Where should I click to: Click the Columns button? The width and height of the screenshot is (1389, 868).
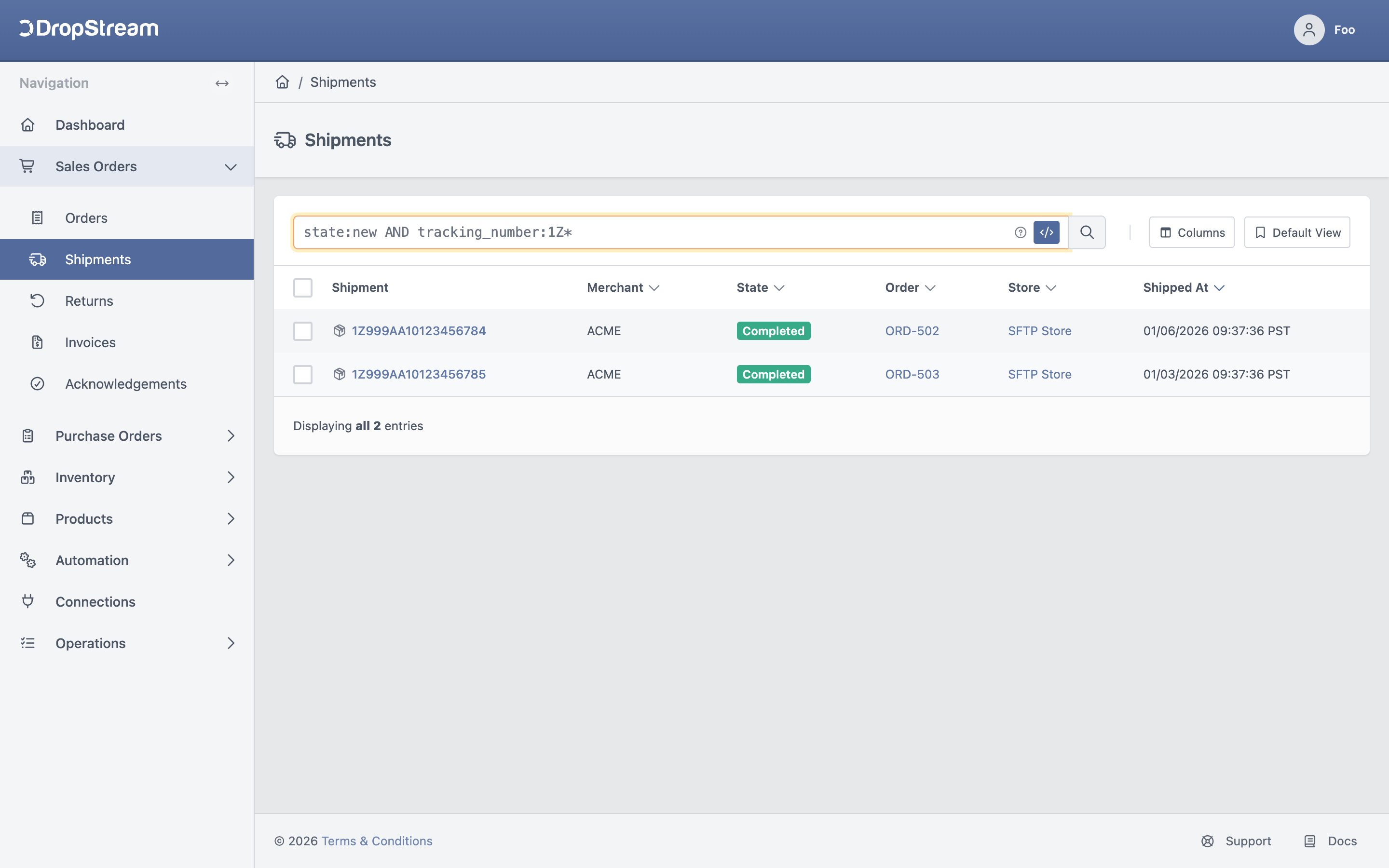[1192, 232]
